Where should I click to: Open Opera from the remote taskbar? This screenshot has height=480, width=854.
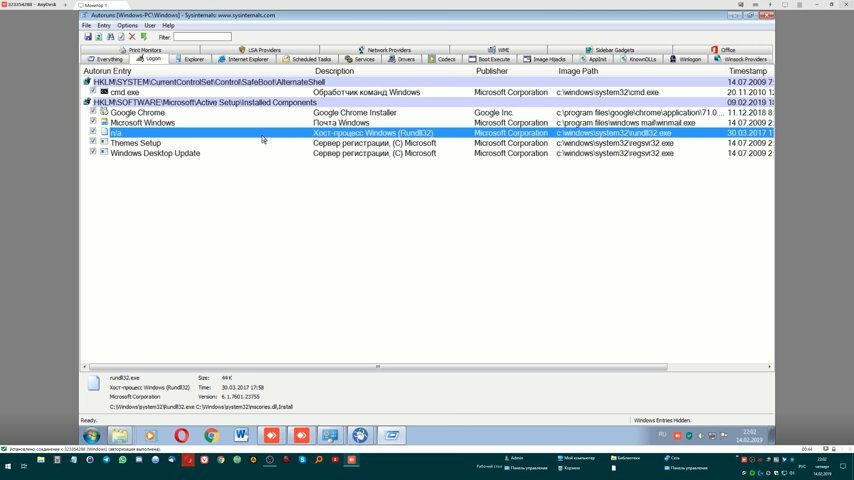pos(181,435)
